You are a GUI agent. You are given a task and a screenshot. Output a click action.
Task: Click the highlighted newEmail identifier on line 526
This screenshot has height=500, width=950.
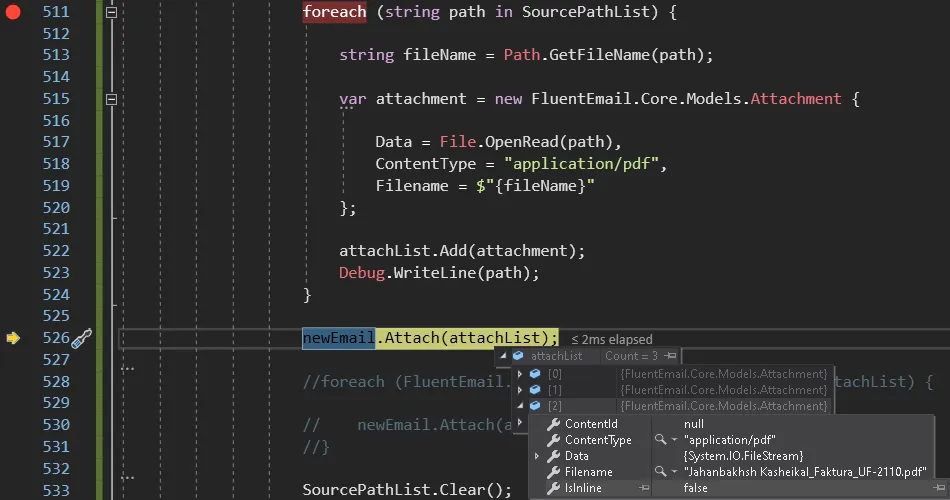pos(339,338)
